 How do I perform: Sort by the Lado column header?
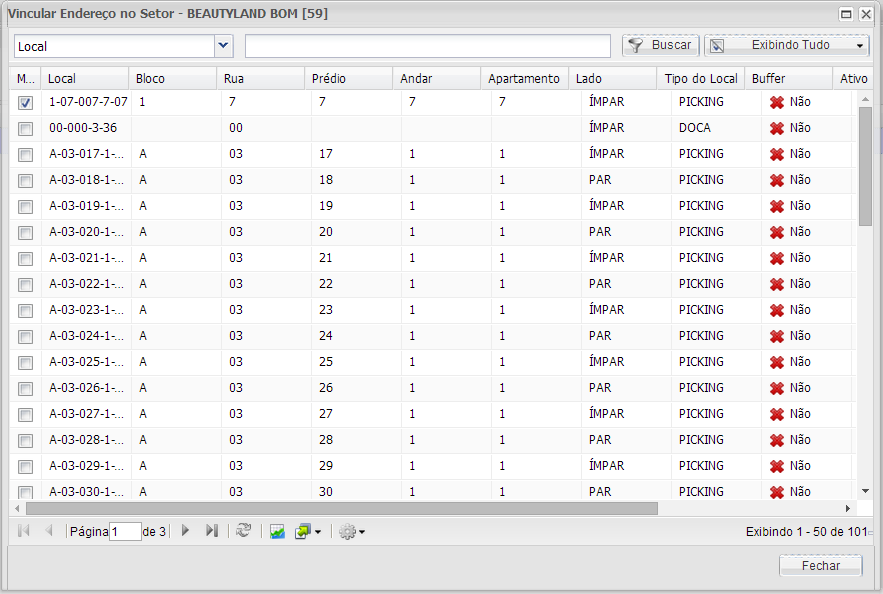point(613,78)
